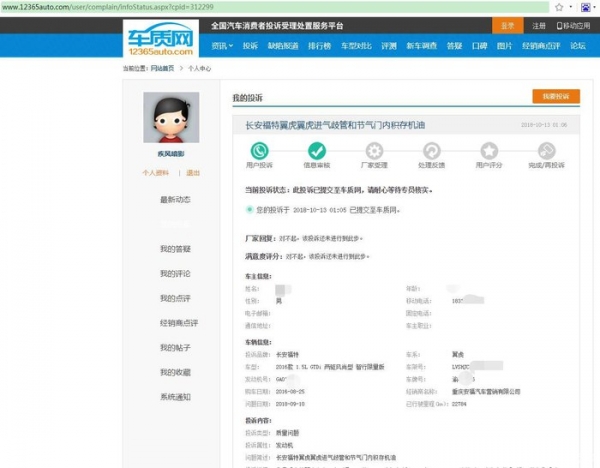Viewport: 600px width, 468px height.
Task: Open the 评测 navigation item
Action: tap(389, 46)
